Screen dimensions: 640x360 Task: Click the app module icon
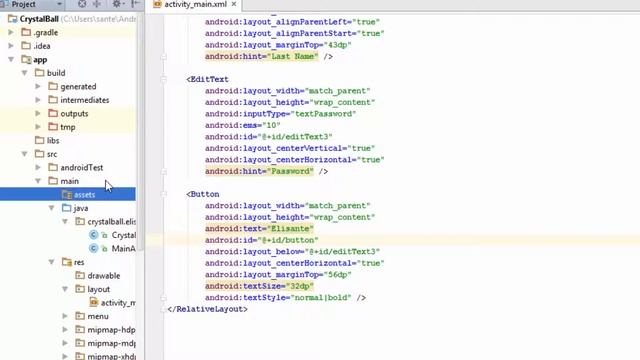tap(26, 60)
